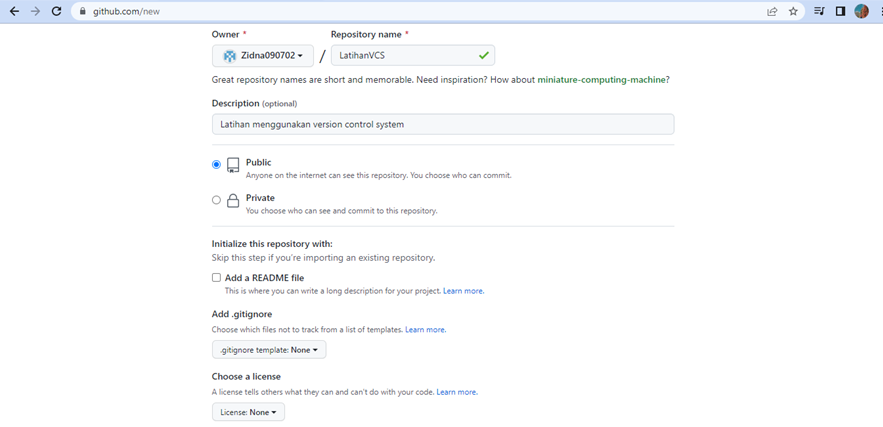The height and width of the screenshot is (427, 883).
Task: Click 'Skip this step if you're importing' text
Action: tap(323, 258)
